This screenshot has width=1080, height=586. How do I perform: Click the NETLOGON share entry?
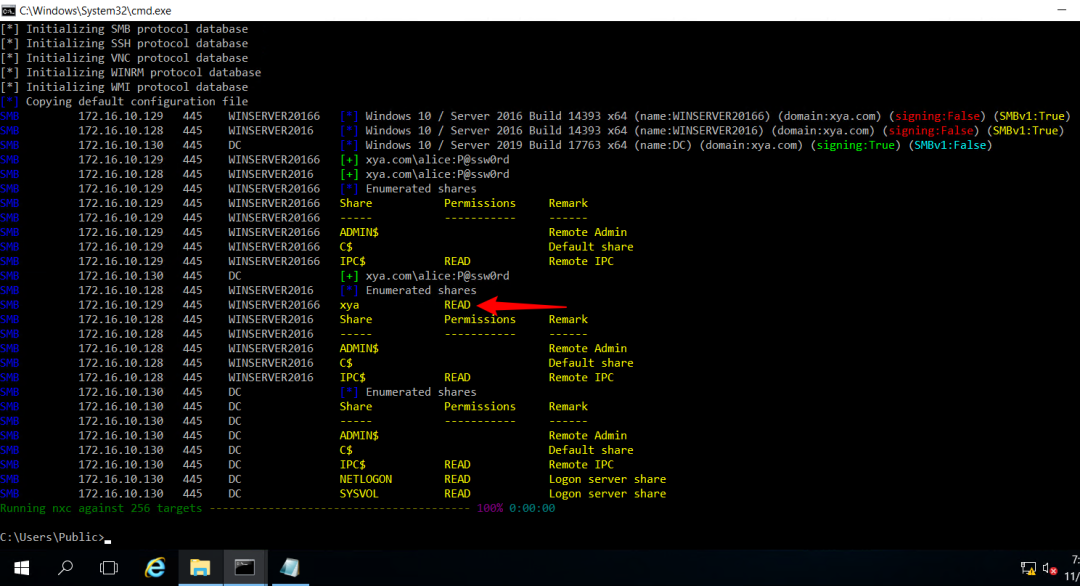[x=366, y=479]
